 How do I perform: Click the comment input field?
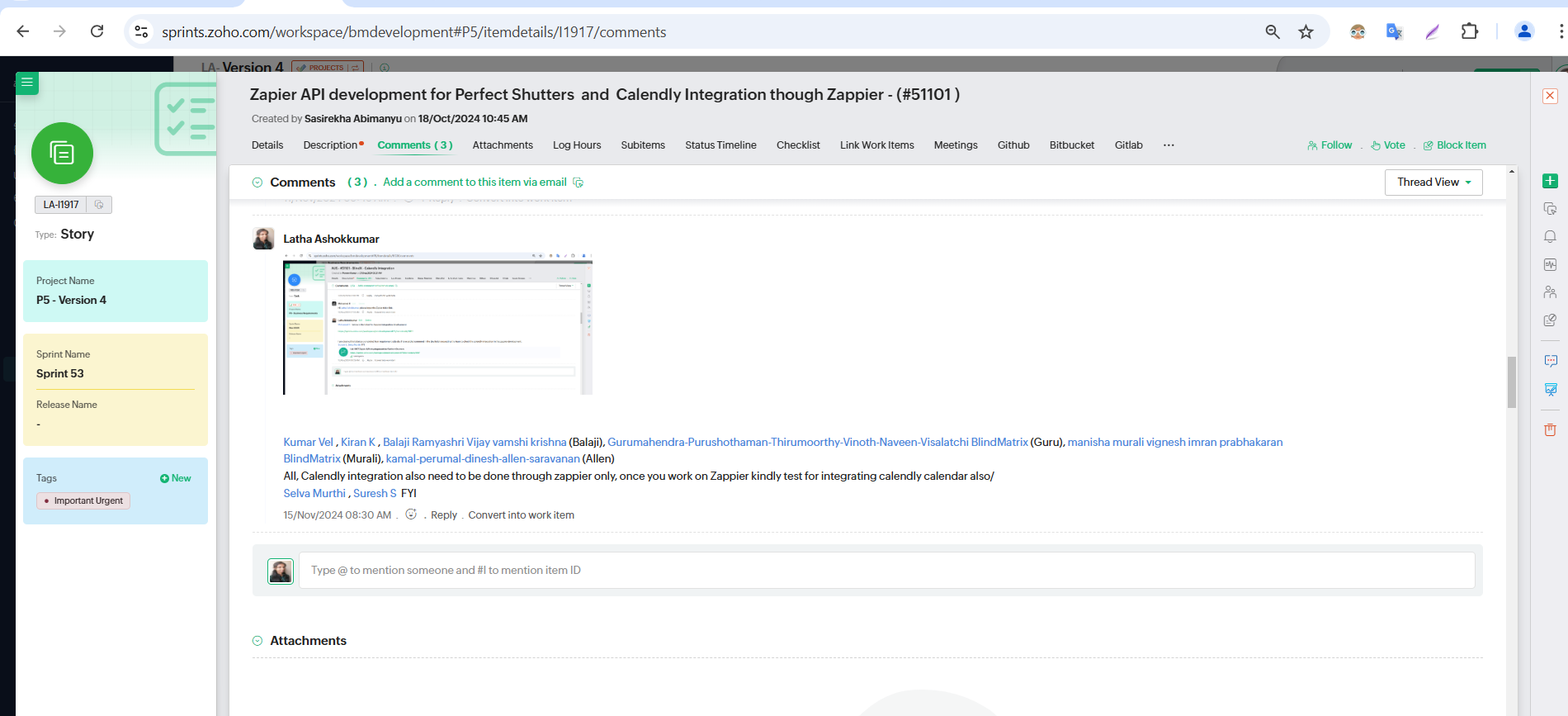point(886,571)
